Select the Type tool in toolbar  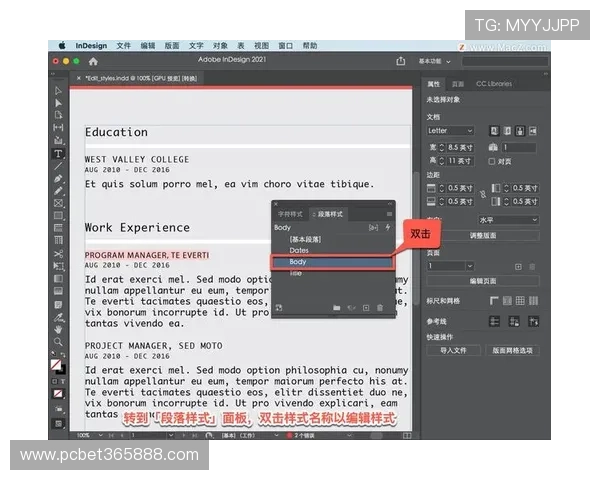(x=58, y=154)
